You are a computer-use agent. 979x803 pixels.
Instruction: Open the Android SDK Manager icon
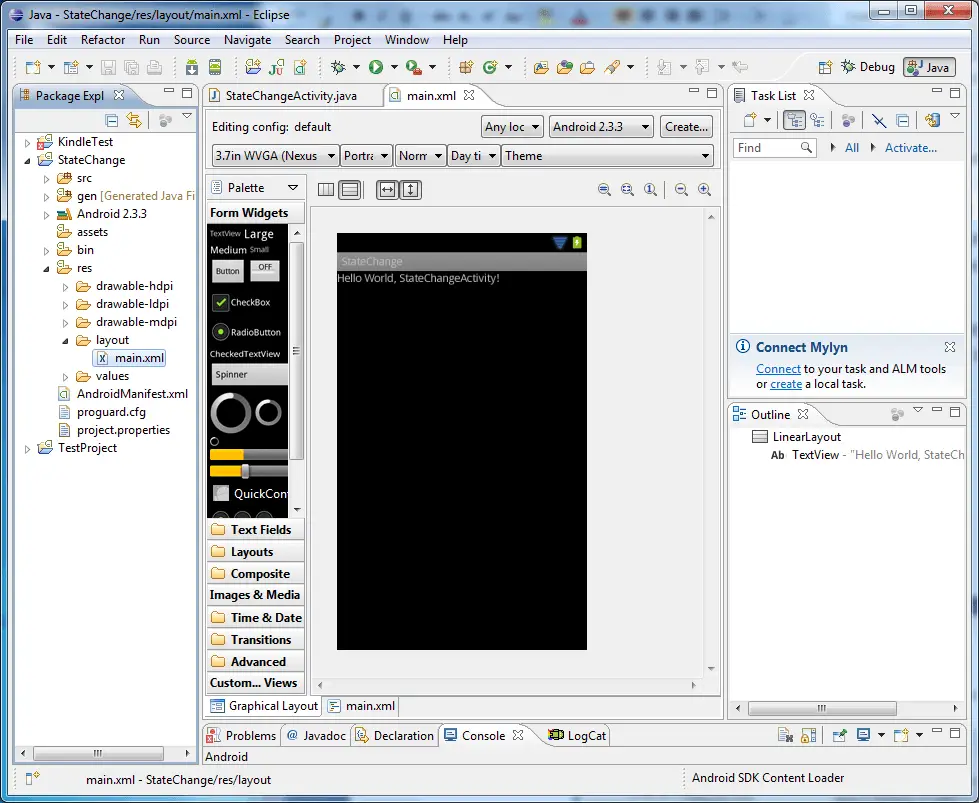pyautogui.click(x=191, y=66)
